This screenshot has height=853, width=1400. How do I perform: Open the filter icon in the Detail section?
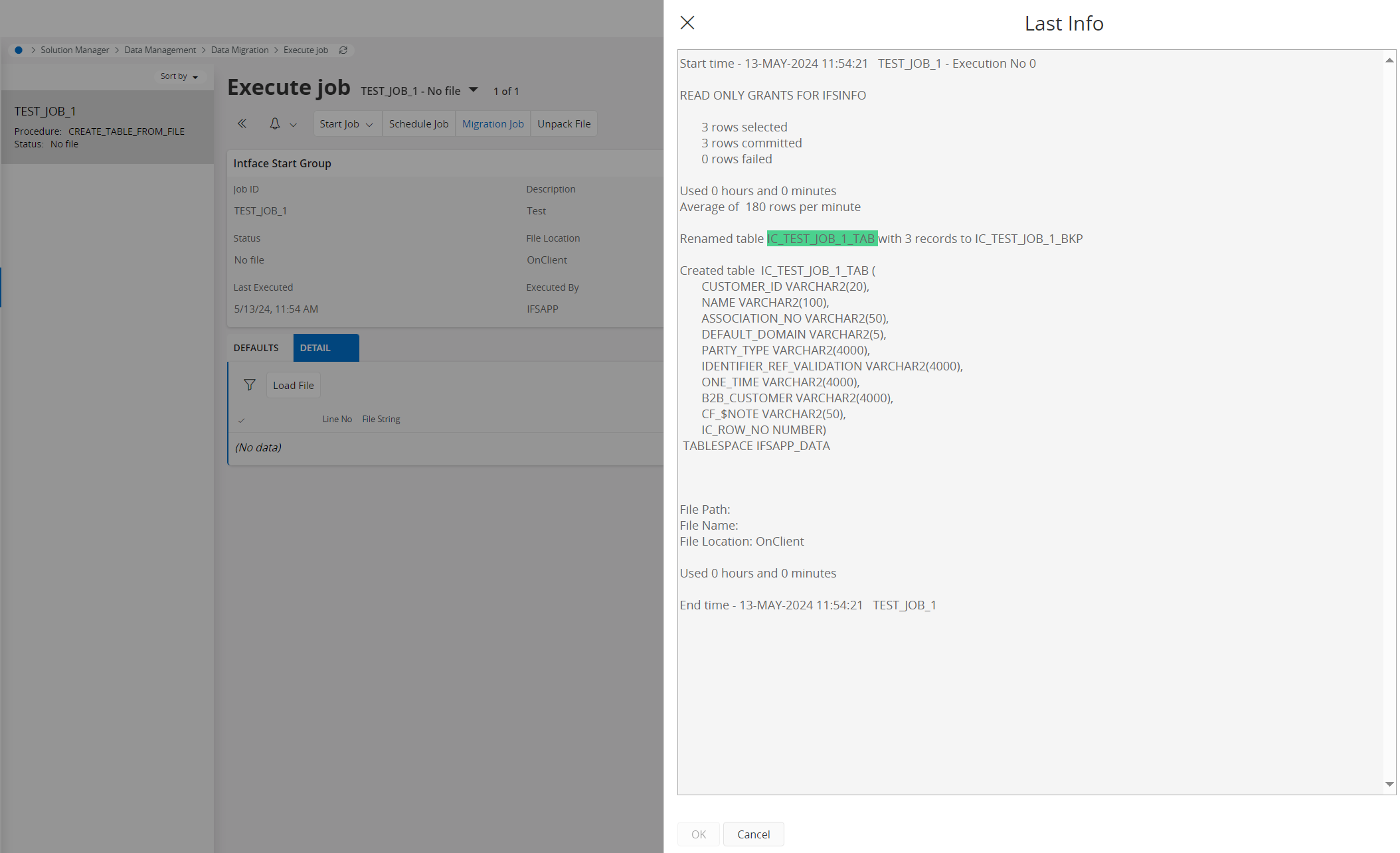[x=250, y=384]
